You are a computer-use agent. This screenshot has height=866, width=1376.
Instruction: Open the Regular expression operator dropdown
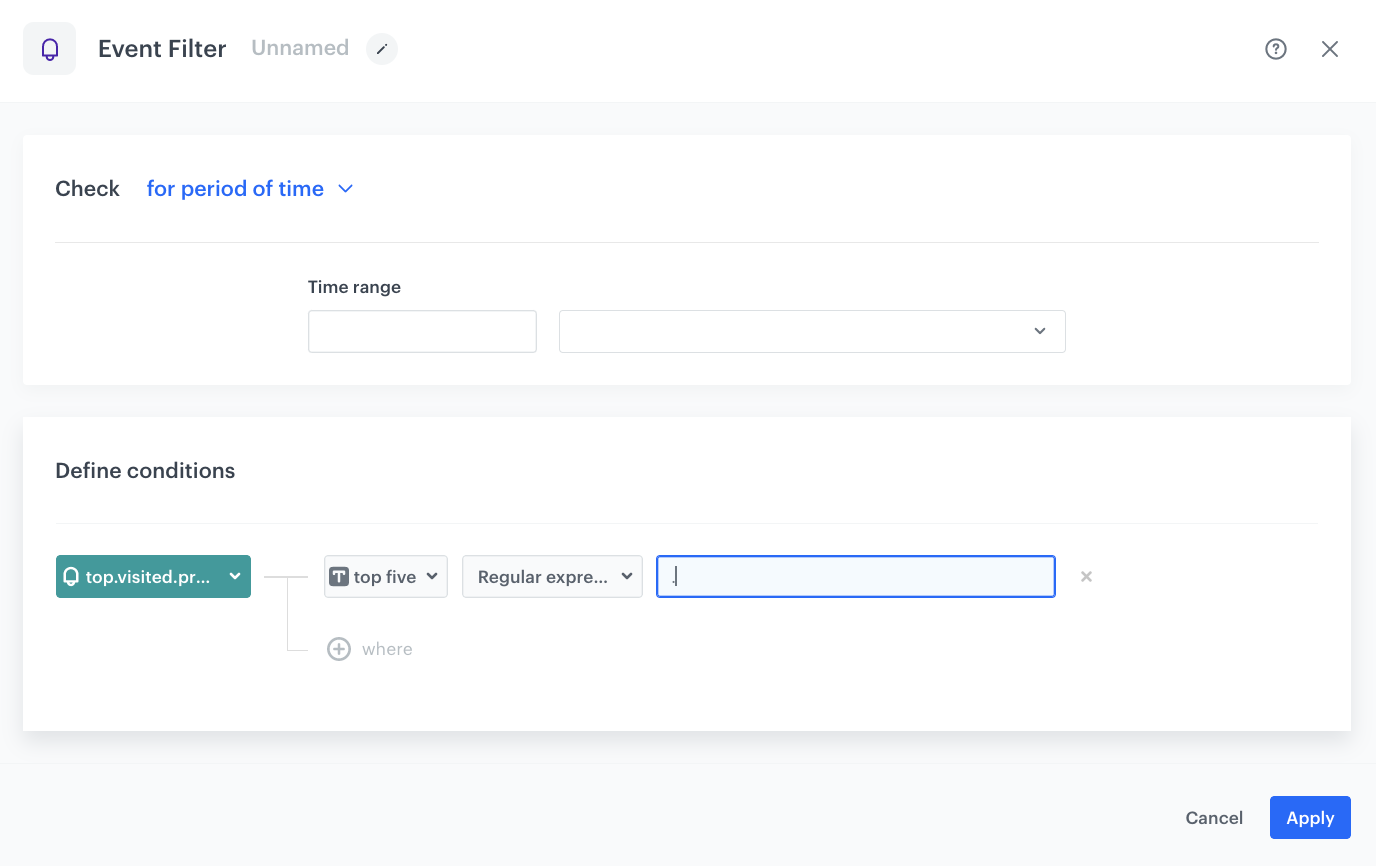(x=551, y=576)
